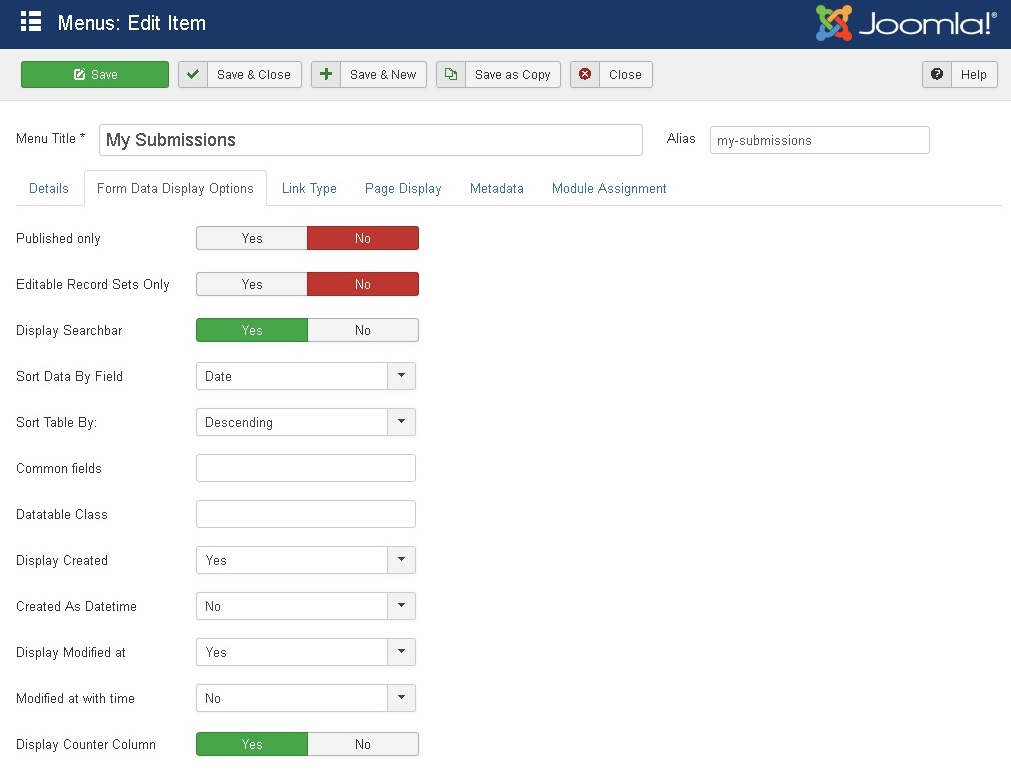
Task: Switch to the Details tab
Action: pos(49,188)
